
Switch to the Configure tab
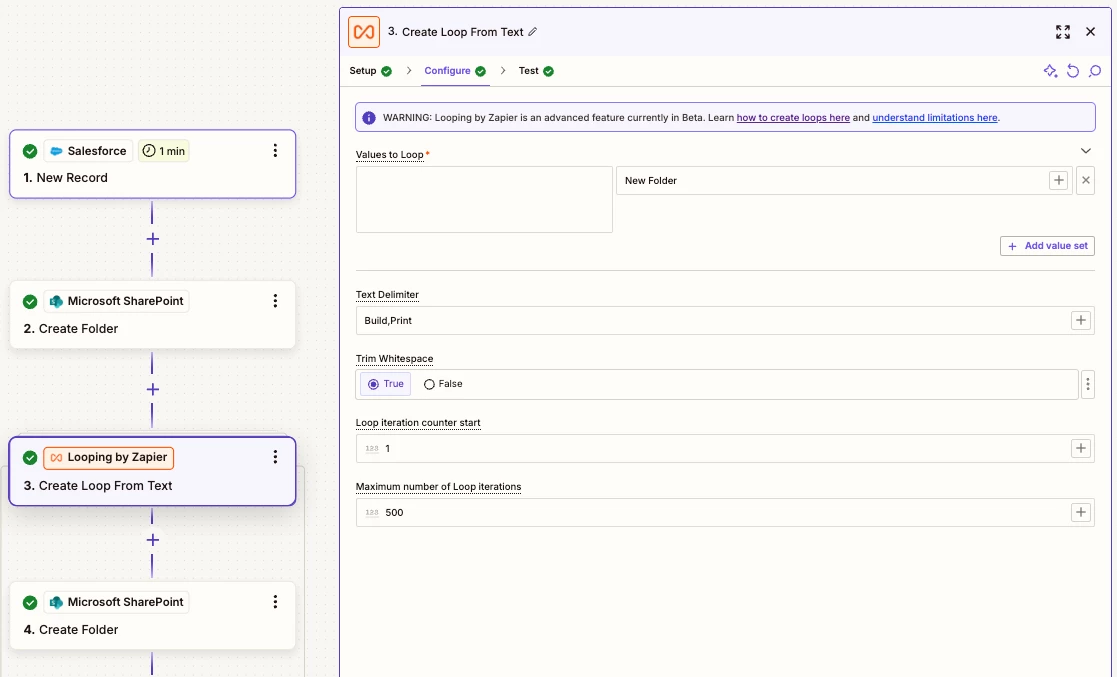[455, 71]
